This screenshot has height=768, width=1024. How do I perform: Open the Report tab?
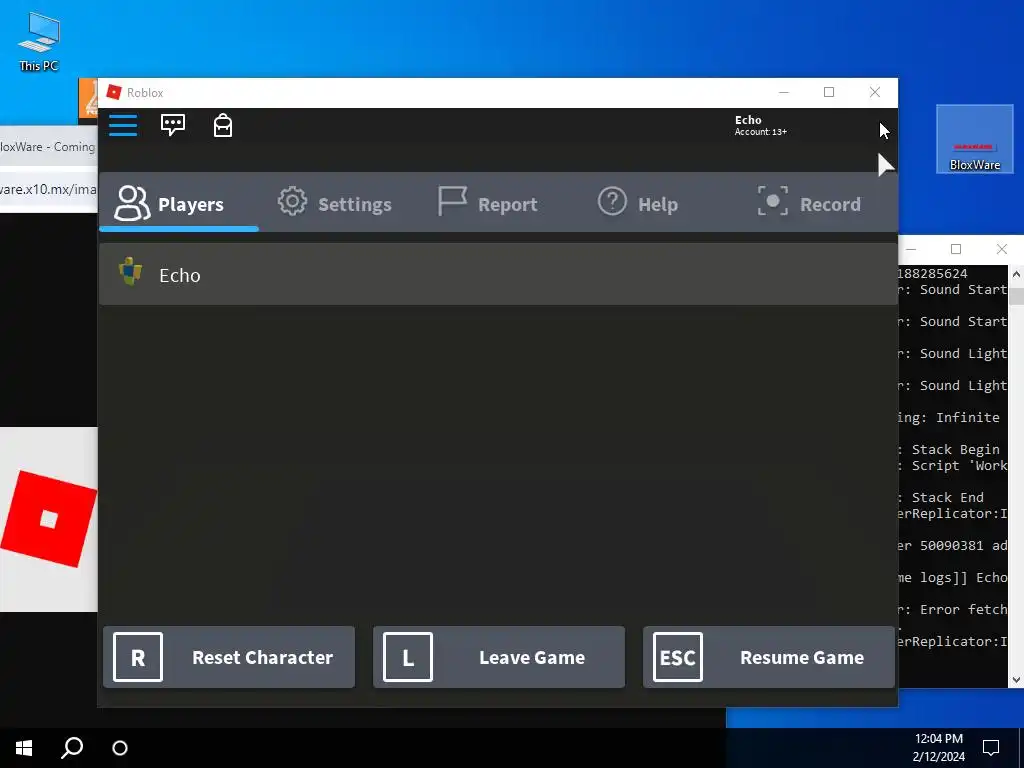pyautogui.click(x=487, y=203)
